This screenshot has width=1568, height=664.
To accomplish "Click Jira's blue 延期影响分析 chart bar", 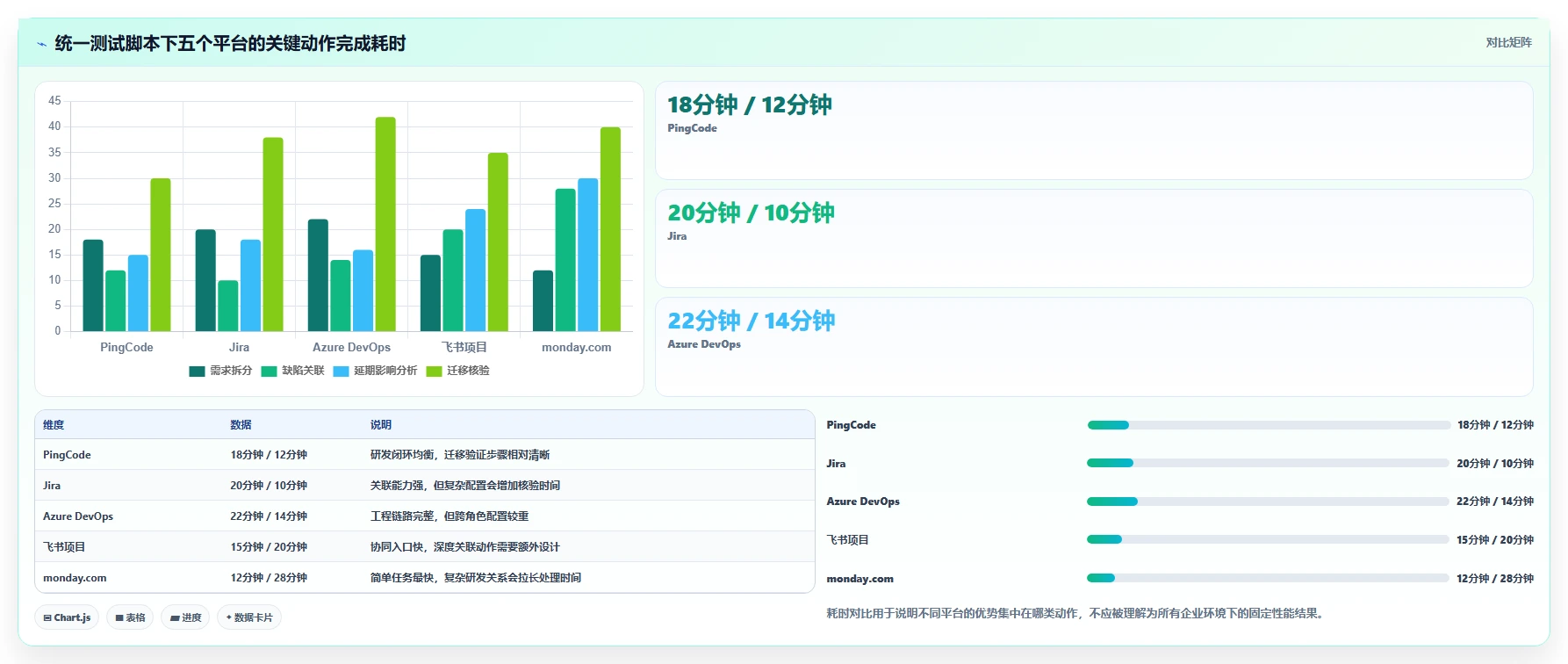I will (x=250, y=285).
